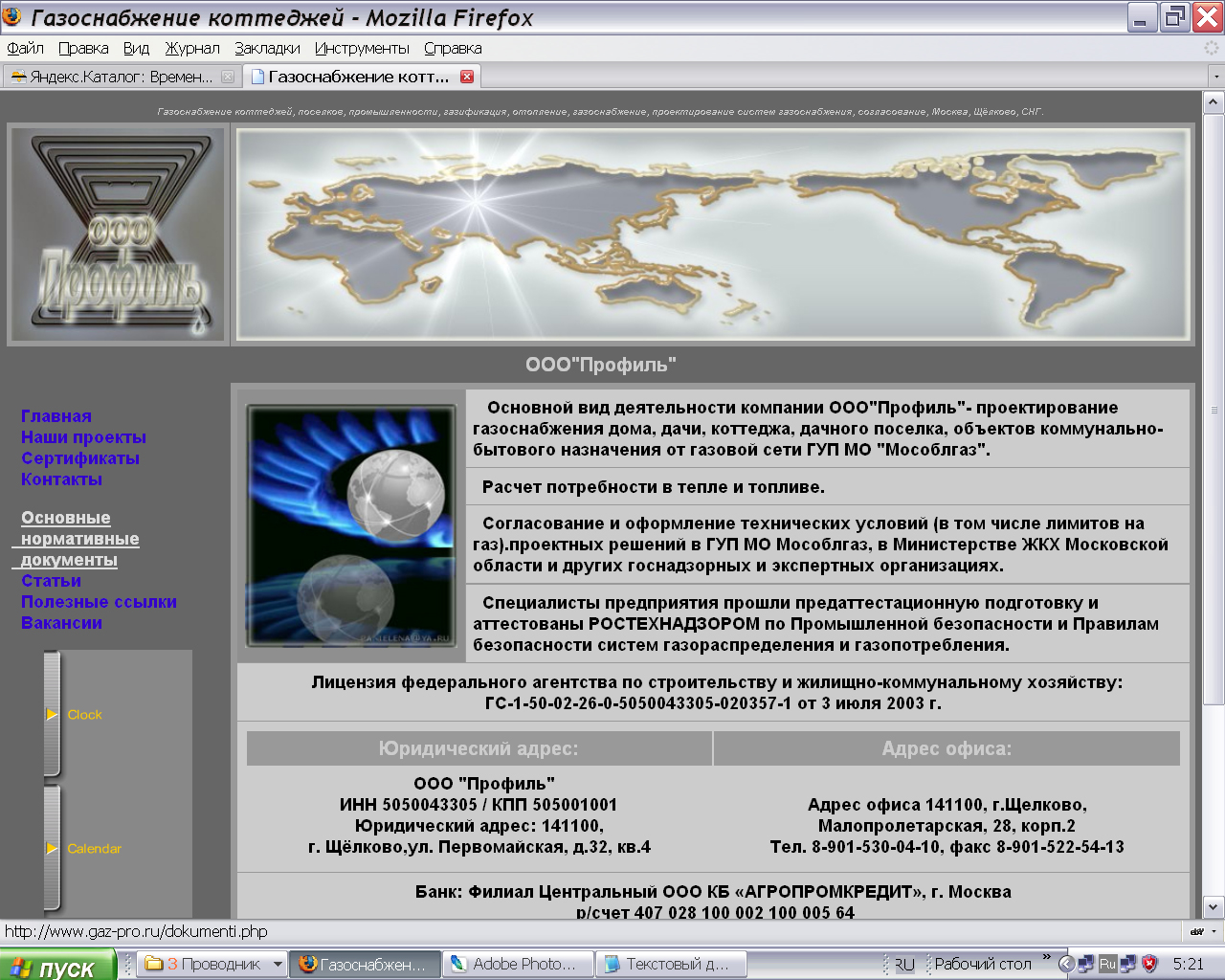Open the Наши проекты link
1225x980 pixels.
[x=83, y=437]
